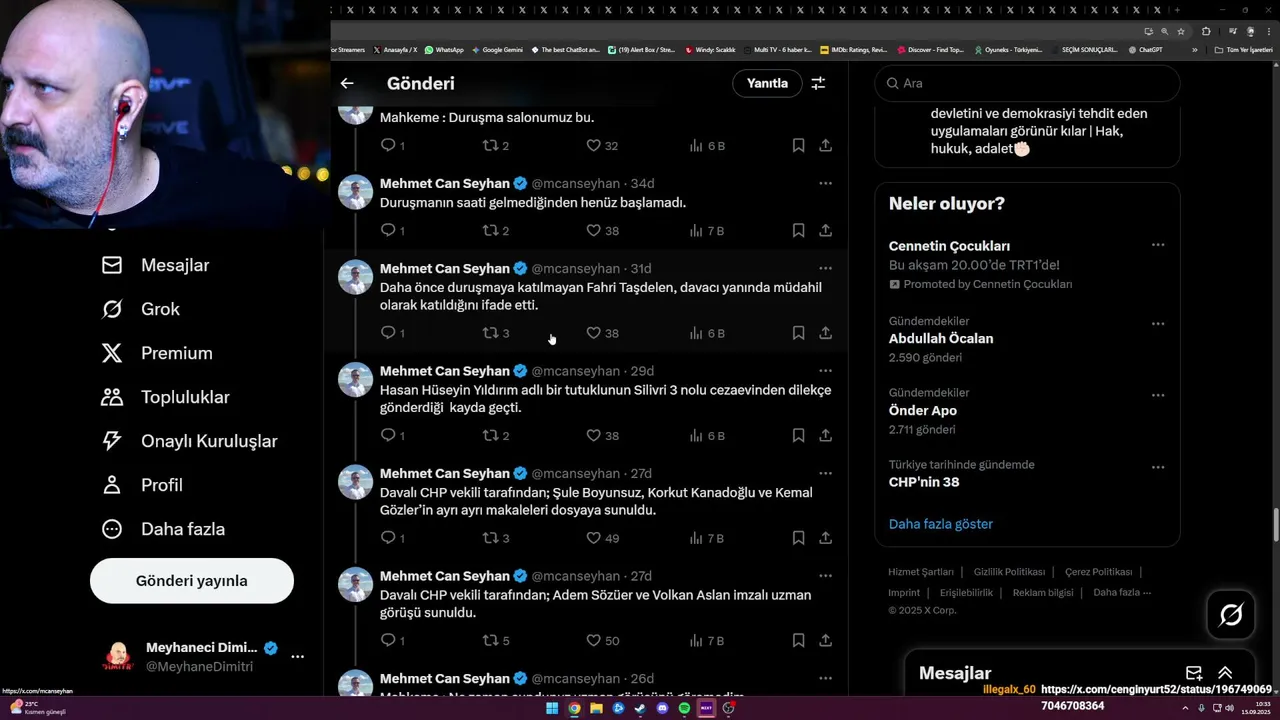Compose new message in Mesajlar drawer
This screenshot has height=720, width=1280.
[1194, 673]
